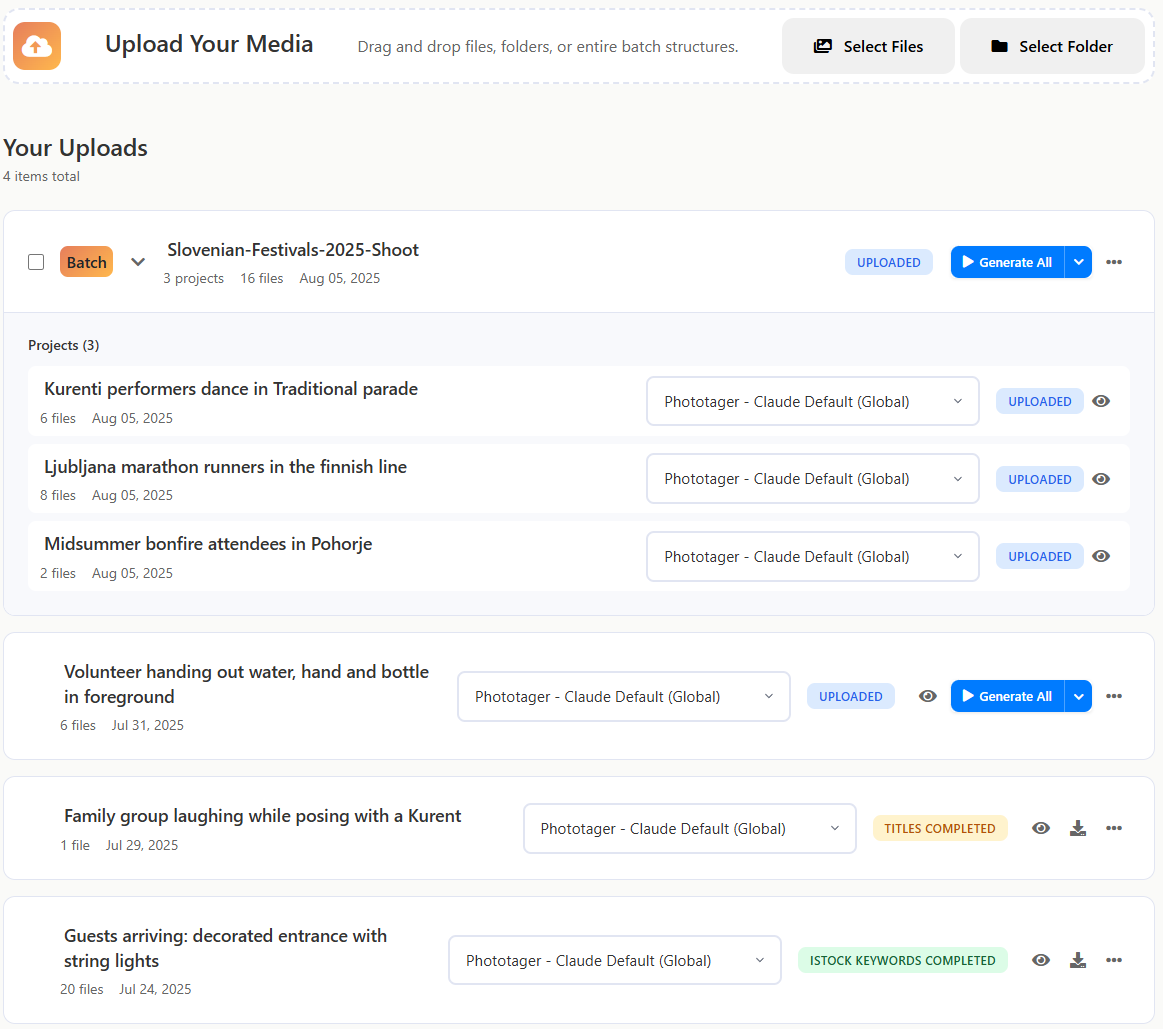Open Guests arriving: decorated entrance title
The height and width of the screenshot is (1029, 1163).
(225, 948)
